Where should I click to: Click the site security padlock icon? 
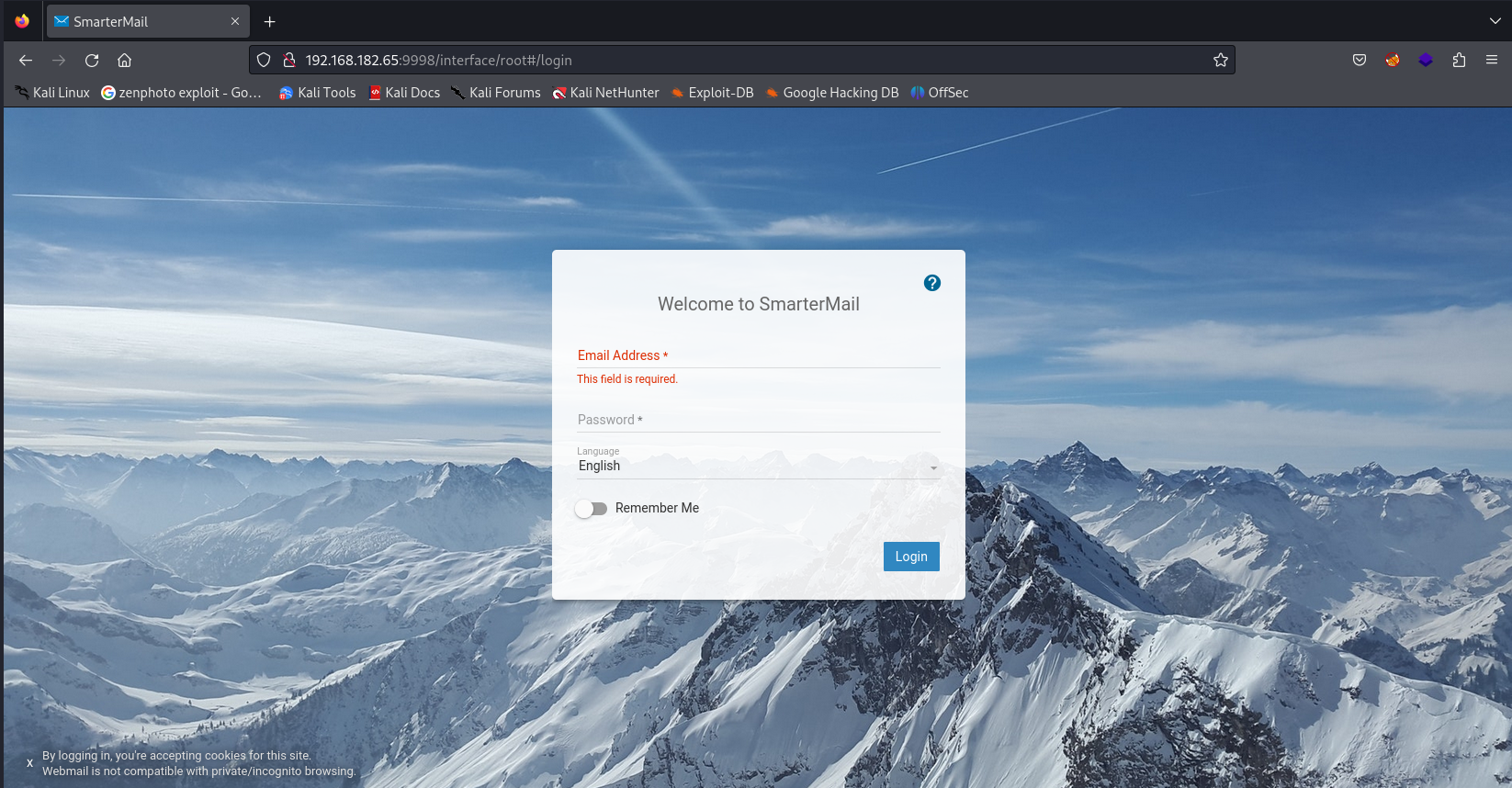coord(289,61)
